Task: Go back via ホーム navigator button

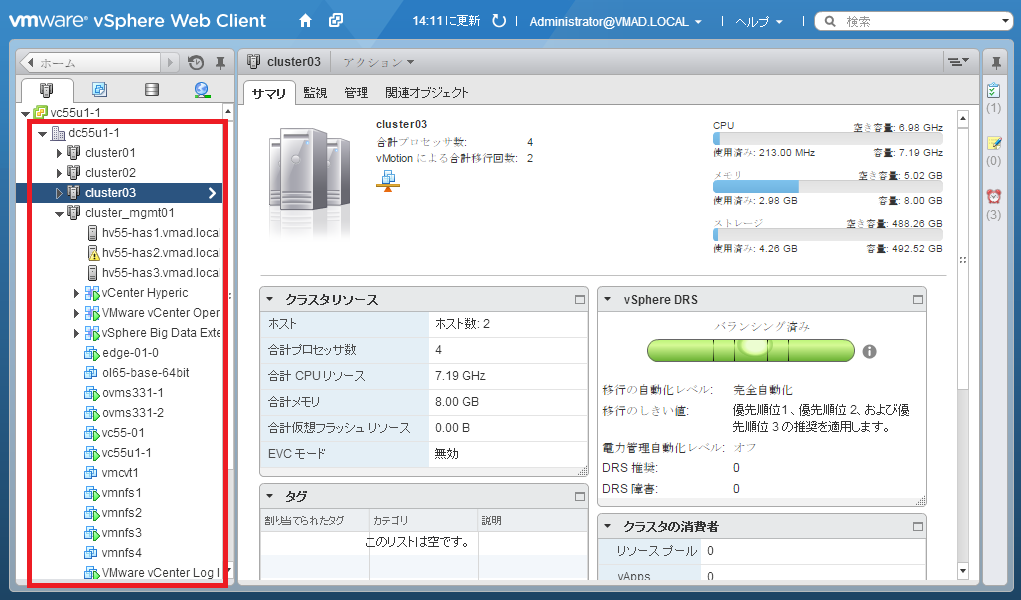Action: coord(91,63)
